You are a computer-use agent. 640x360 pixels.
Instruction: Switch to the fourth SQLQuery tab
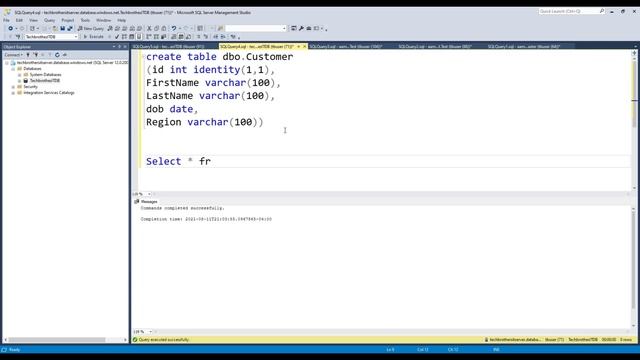[435, 47]
